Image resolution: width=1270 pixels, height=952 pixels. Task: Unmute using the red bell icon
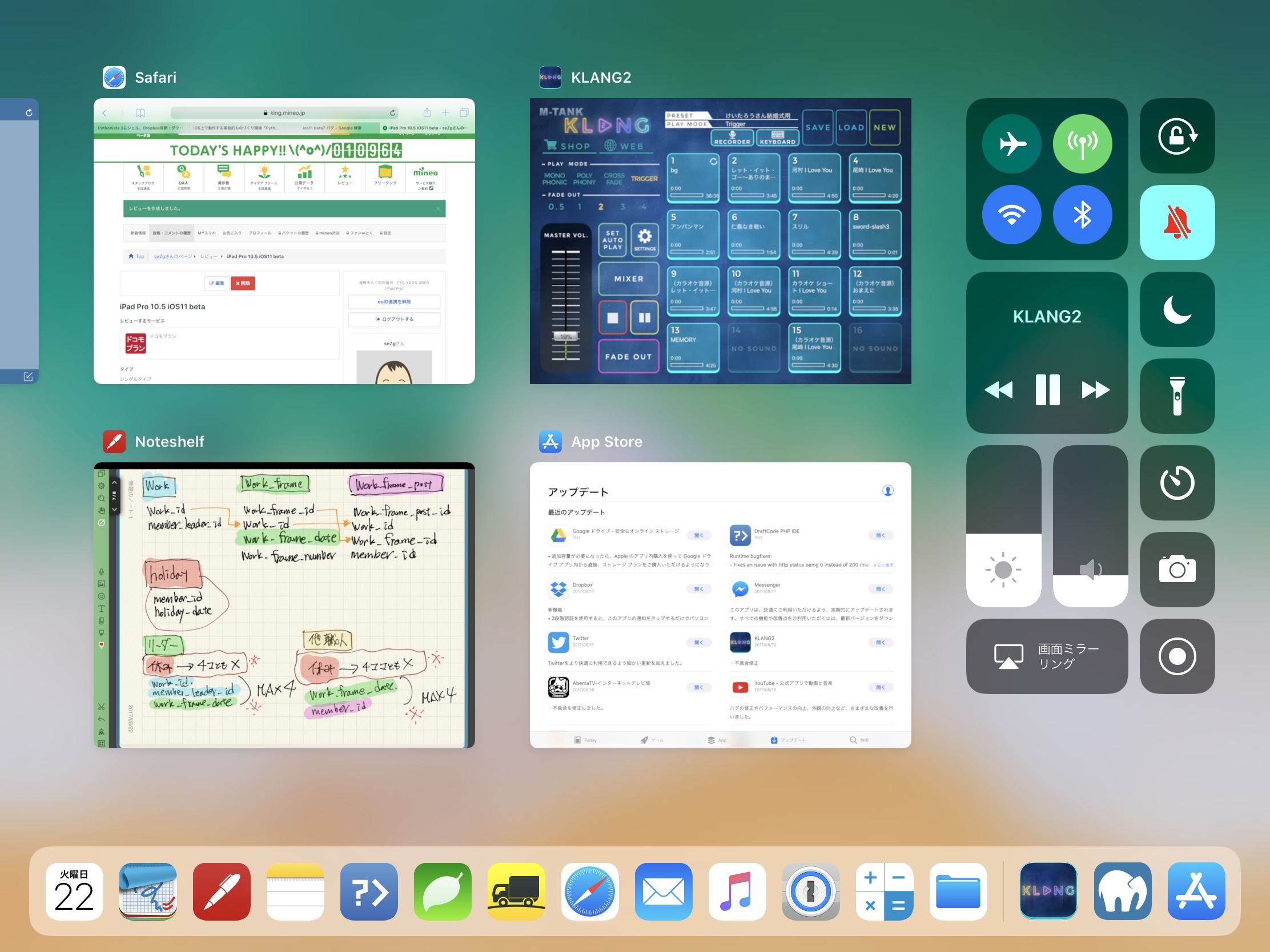click(x=1176, y=223)
